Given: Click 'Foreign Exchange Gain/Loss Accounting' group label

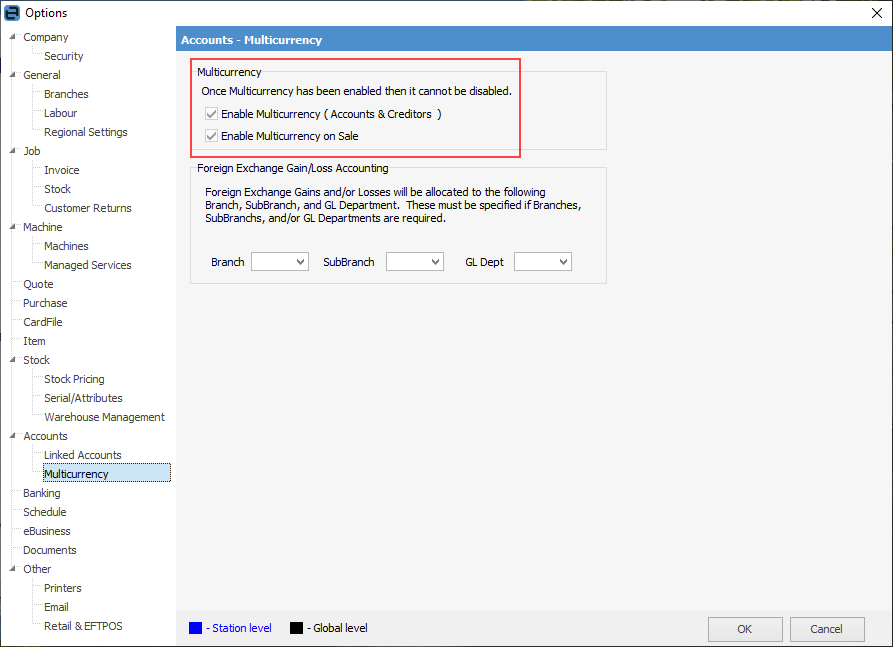Looking at the screenshot, I should [x=293, y=168].
